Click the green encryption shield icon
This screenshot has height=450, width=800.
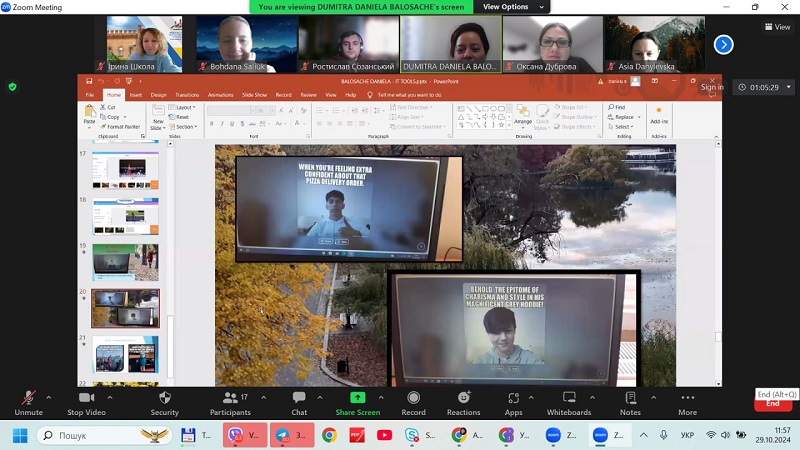click(13, 87)
